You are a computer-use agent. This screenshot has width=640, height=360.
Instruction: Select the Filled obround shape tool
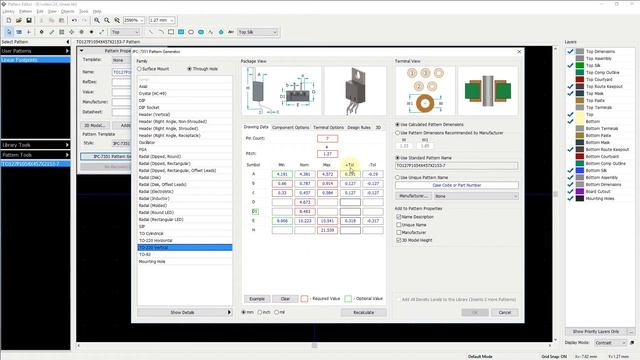coord(201,32)
